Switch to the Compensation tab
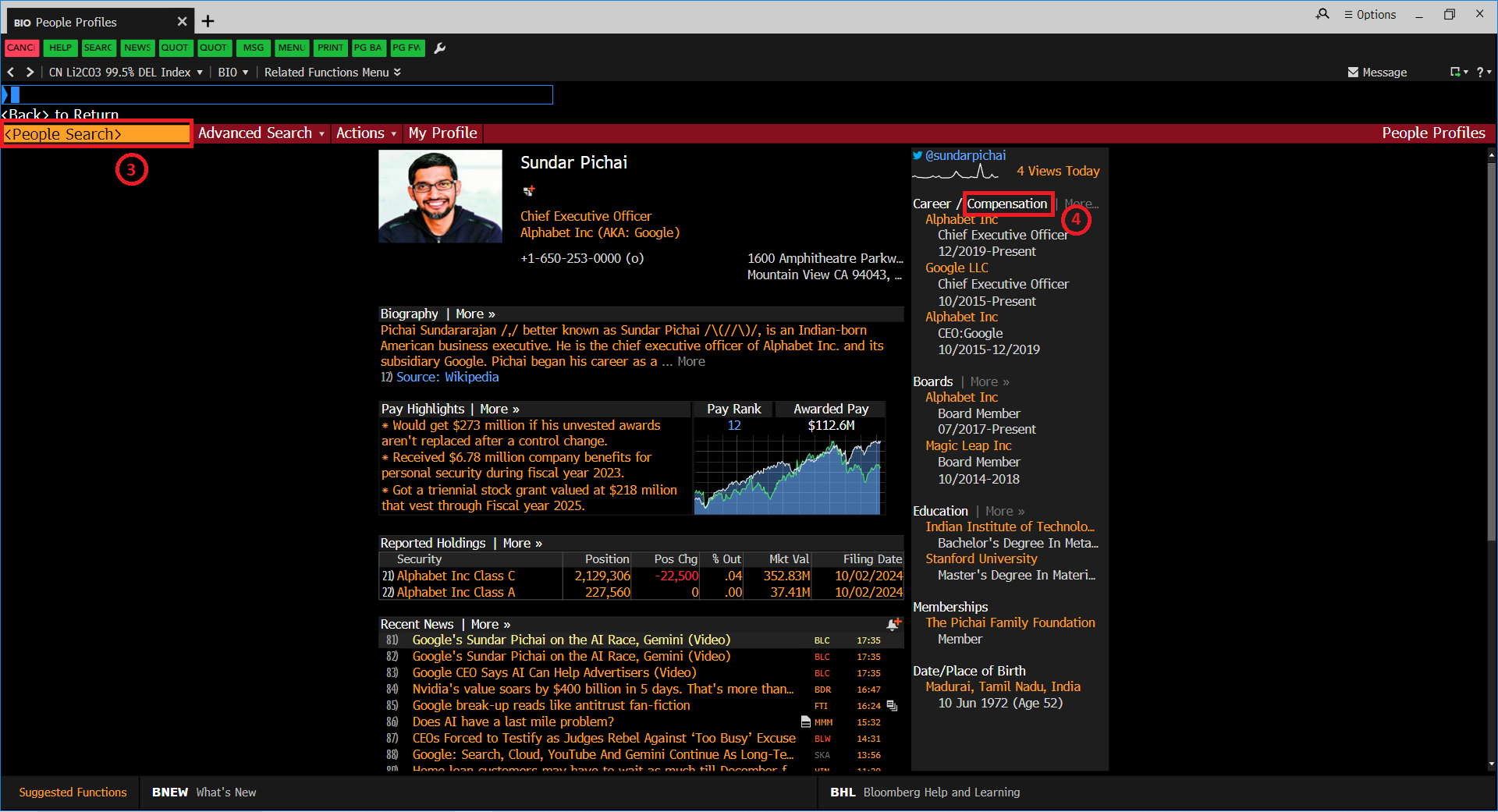 tap(1007, 204)
